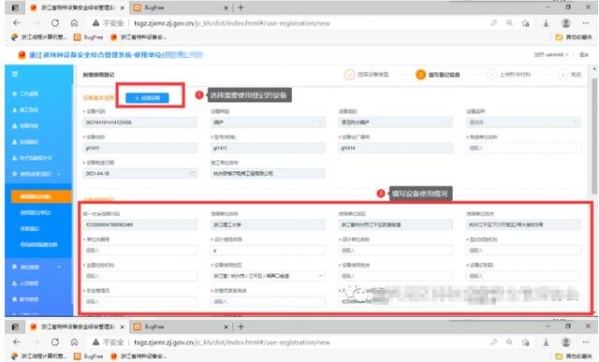The width and height of the screenshot is (599, 362).
Task: Open the orange highlighted sidebar submenu item
Action: pyautogui.click(x=41, y=197)
